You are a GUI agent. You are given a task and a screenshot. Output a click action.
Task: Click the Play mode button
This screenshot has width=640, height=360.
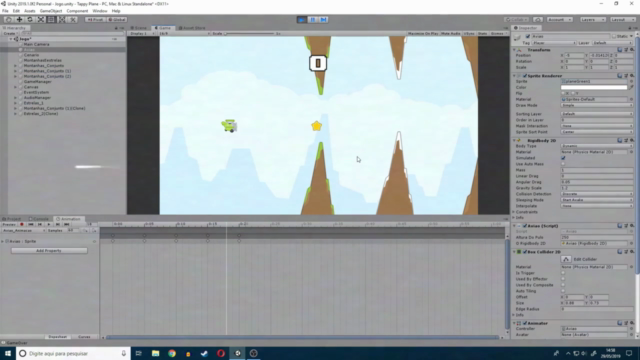click(x=302, y=20)
